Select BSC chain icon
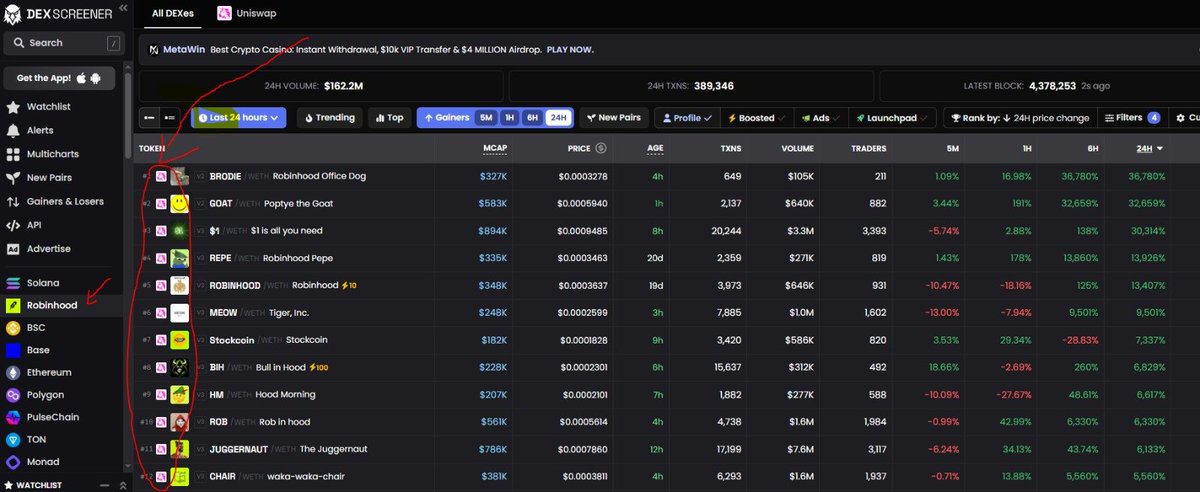This screenshot has height=492, width=1200. coord(14,327)
